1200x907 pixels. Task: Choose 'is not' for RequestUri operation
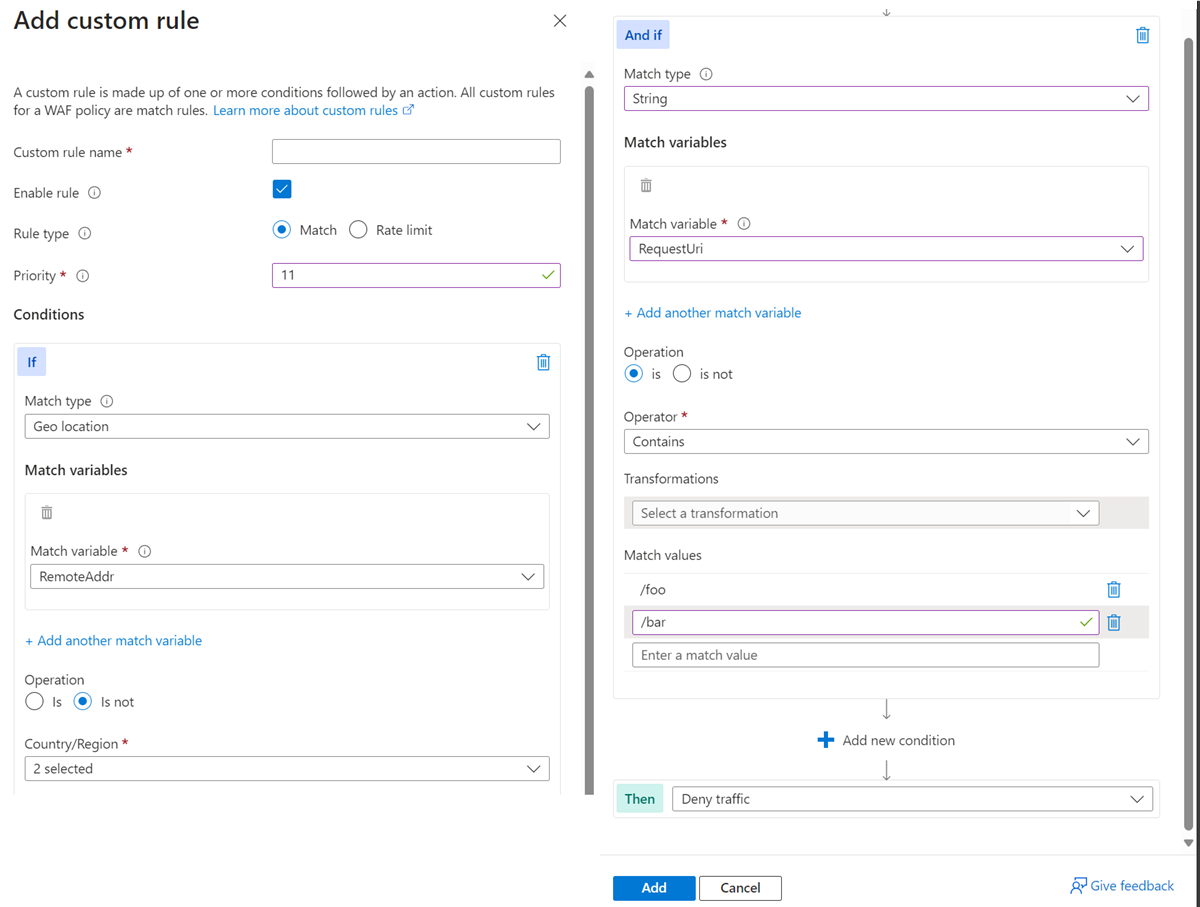(x=682, y=374)
